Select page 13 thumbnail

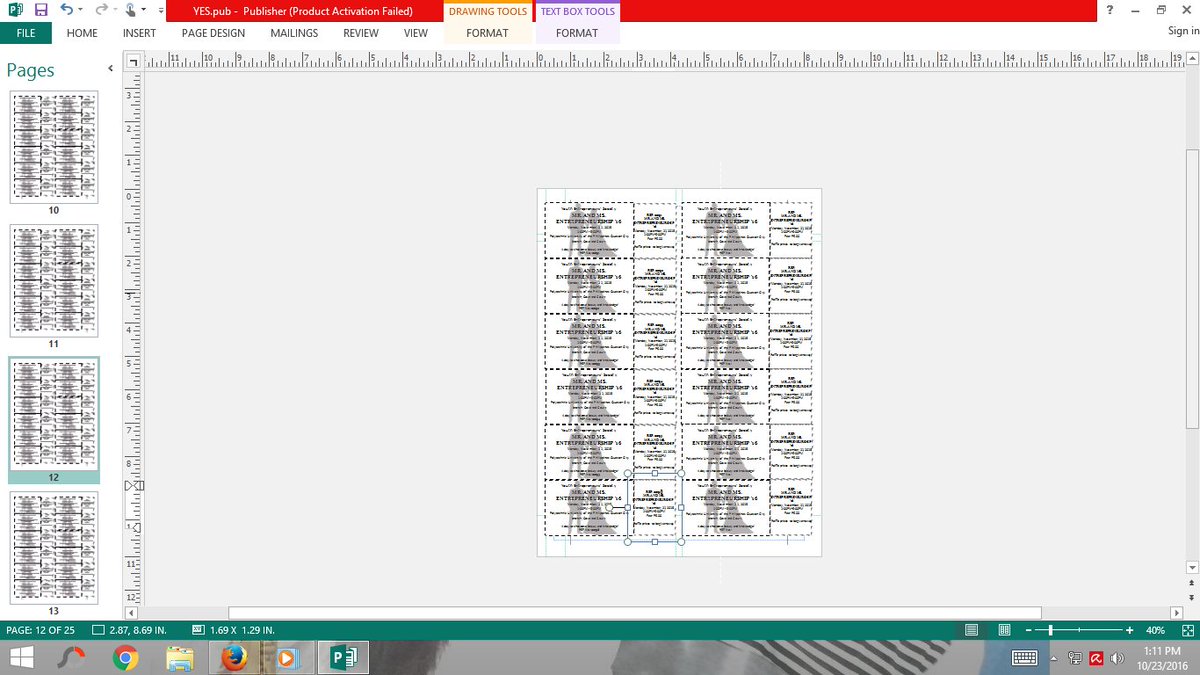coord(54,547)
